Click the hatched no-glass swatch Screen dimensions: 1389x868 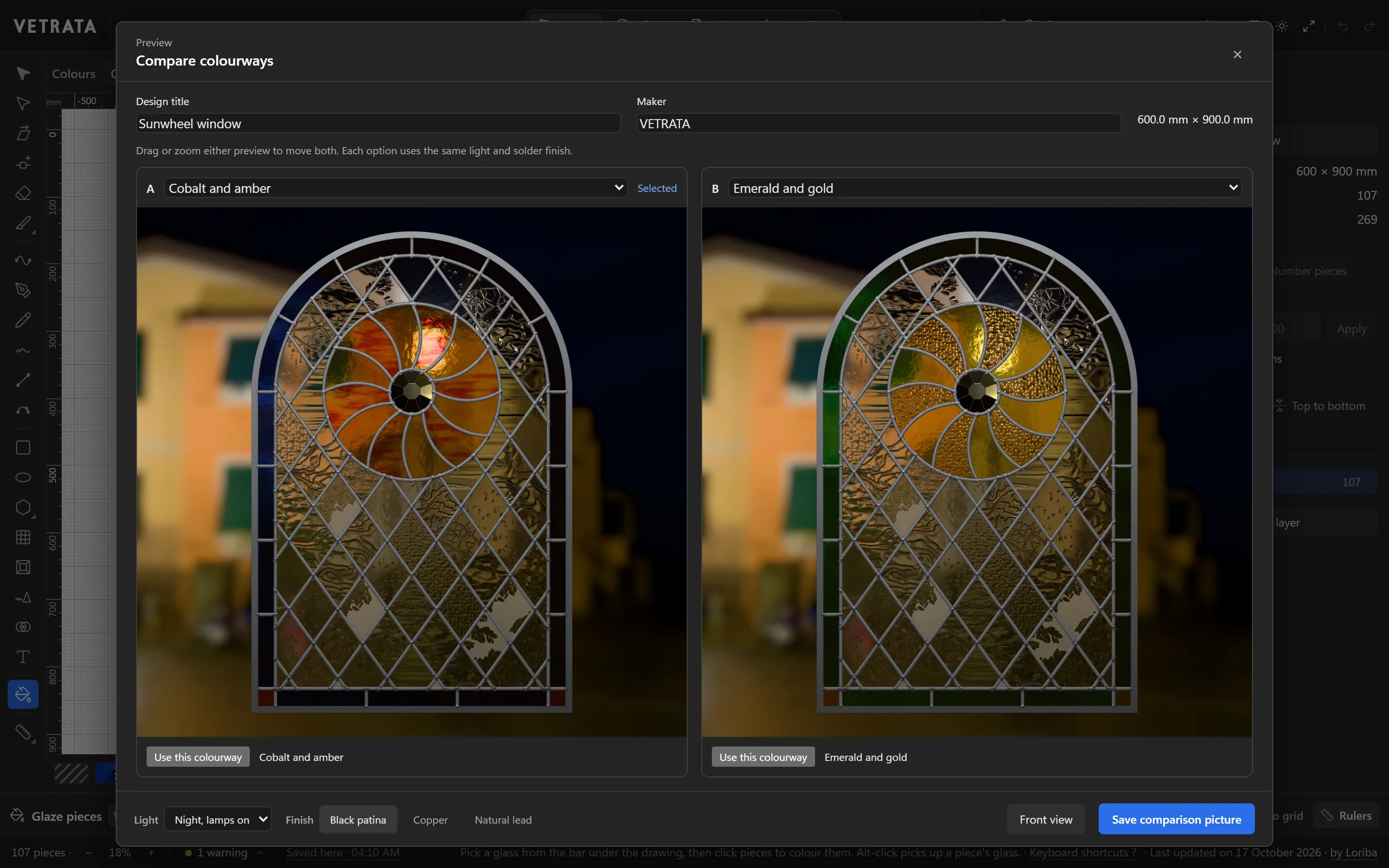click(71, 773)
